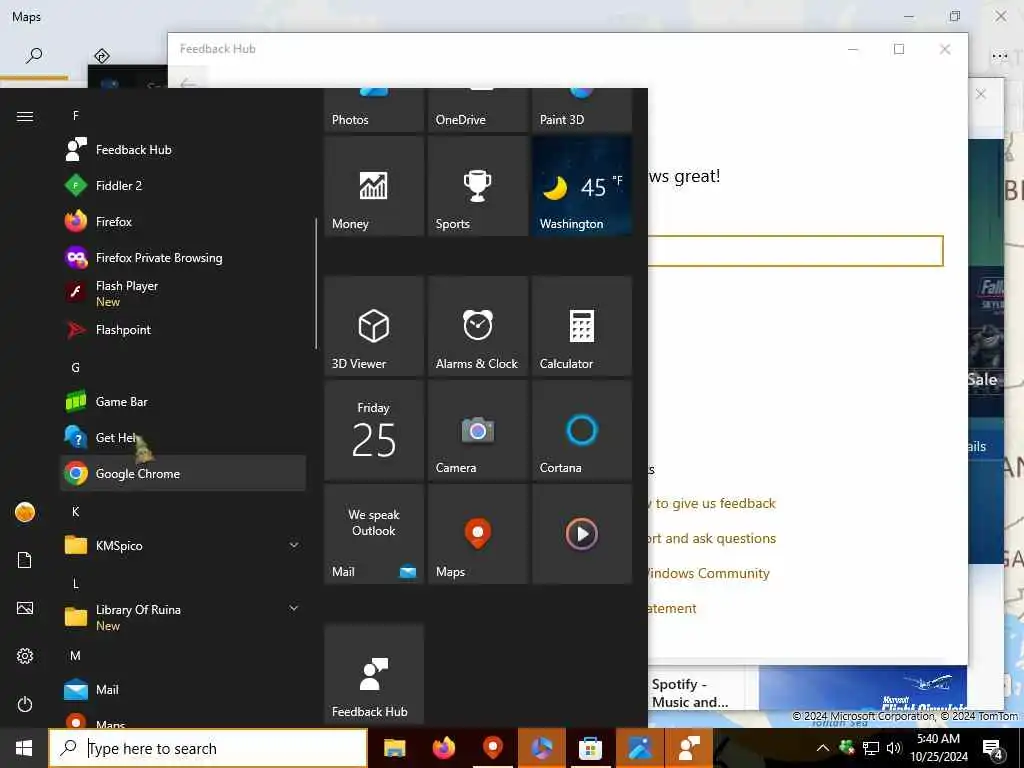
Task: Switch to Photos app on the taskbar
Action: (x=640, y=748)
